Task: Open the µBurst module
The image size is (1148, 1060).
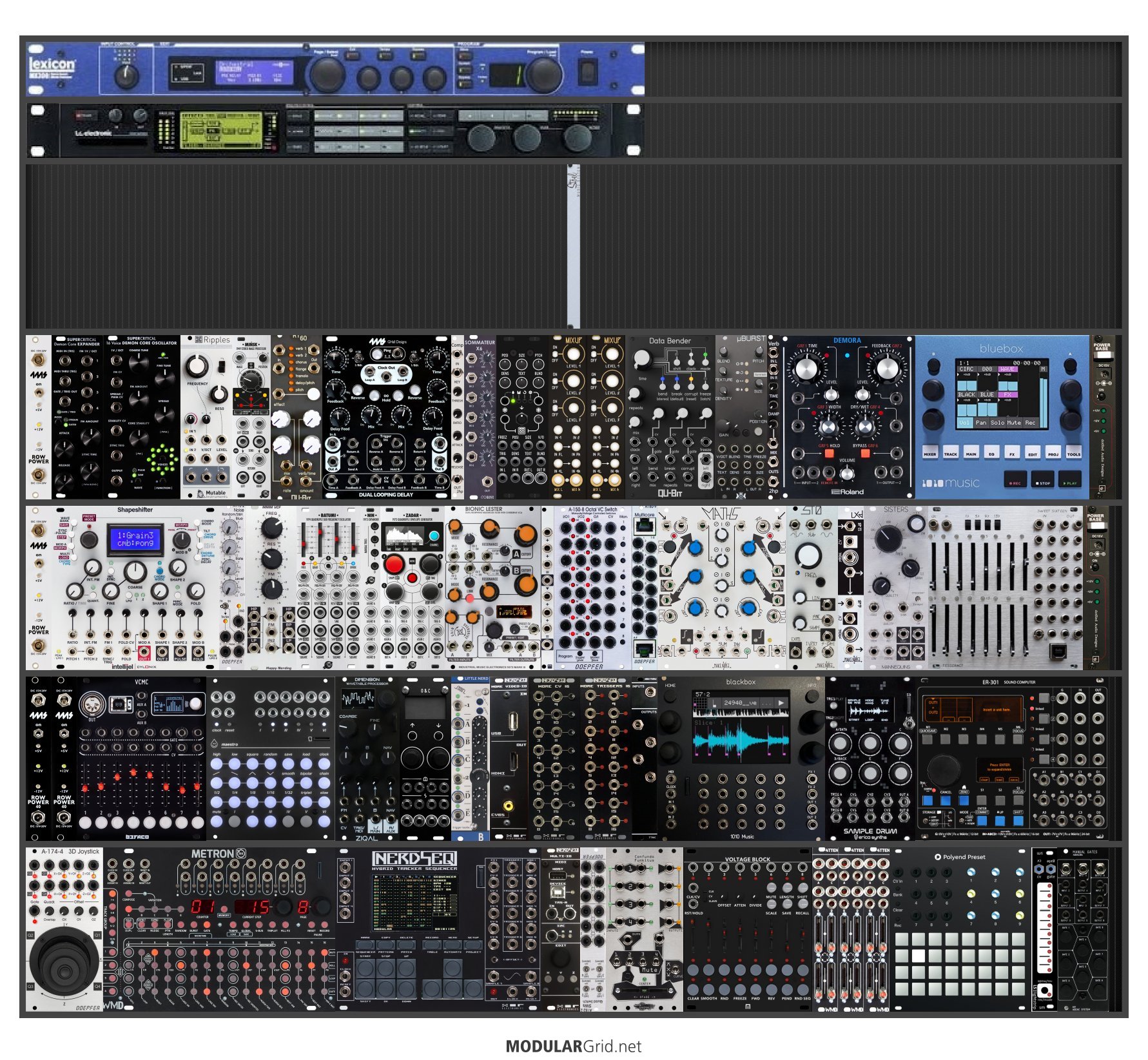Action: [741, 417]
